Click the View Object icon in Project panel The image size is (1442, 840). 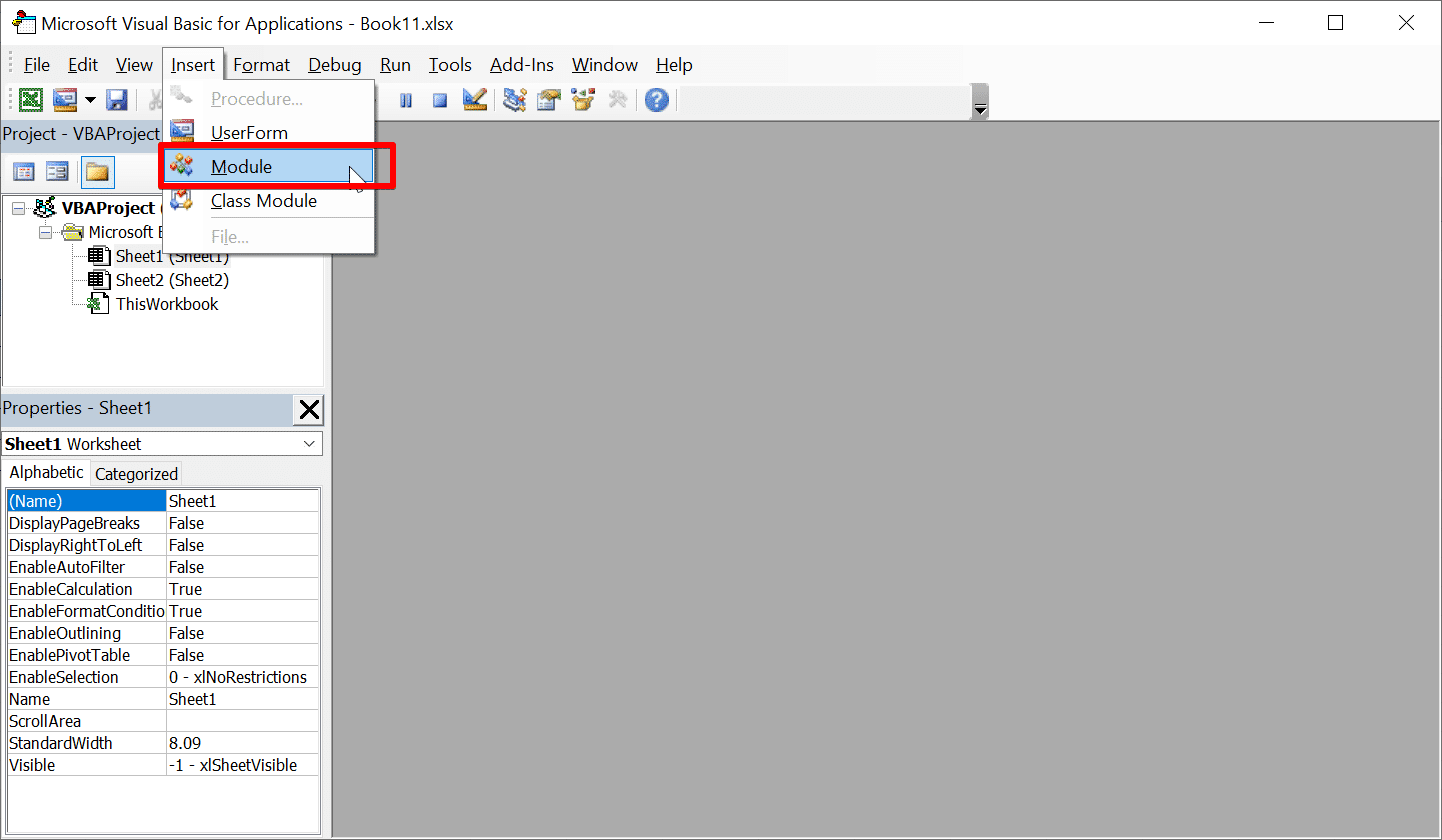(x=57, y=172)
